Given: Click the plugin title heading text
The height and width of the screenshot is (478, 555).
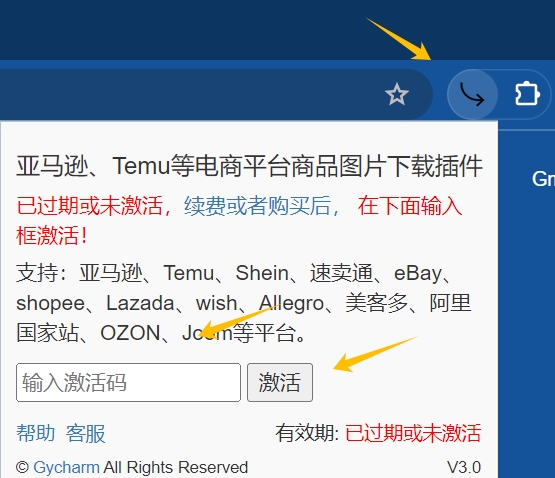Looking at the screenshot, I should pos(250,166).
